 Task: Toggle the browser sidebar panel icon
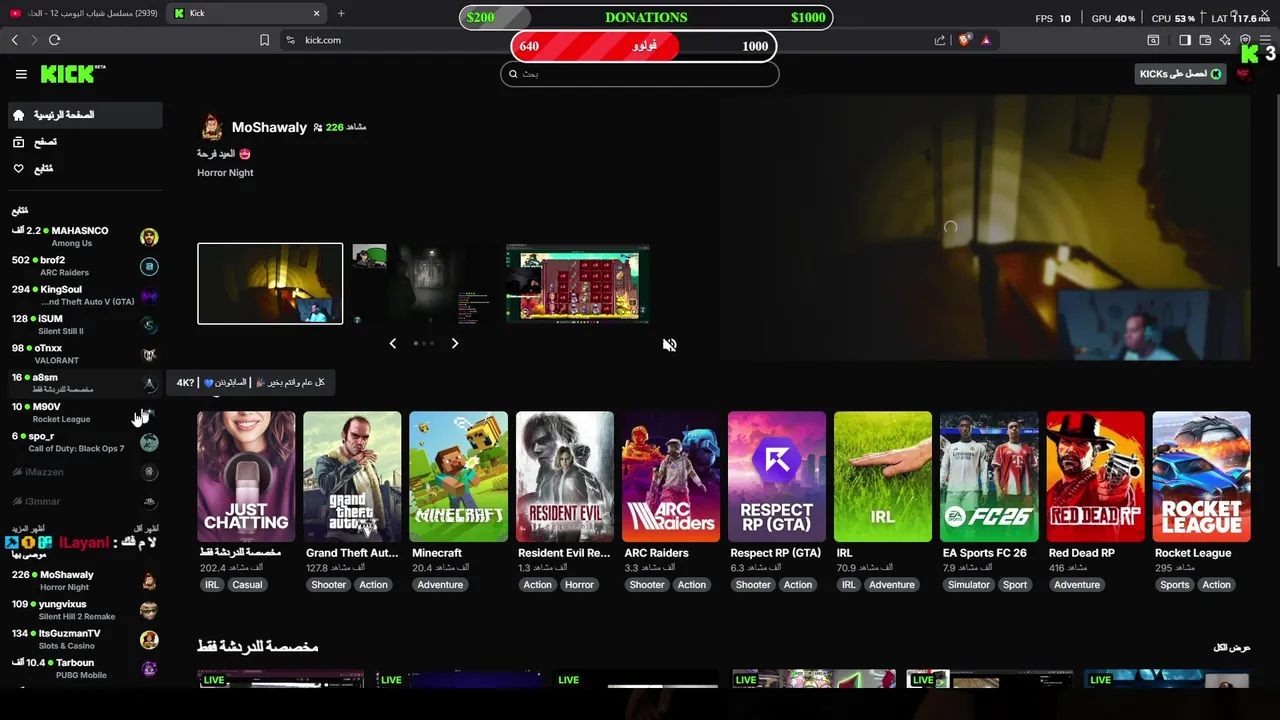point(1185,40)
